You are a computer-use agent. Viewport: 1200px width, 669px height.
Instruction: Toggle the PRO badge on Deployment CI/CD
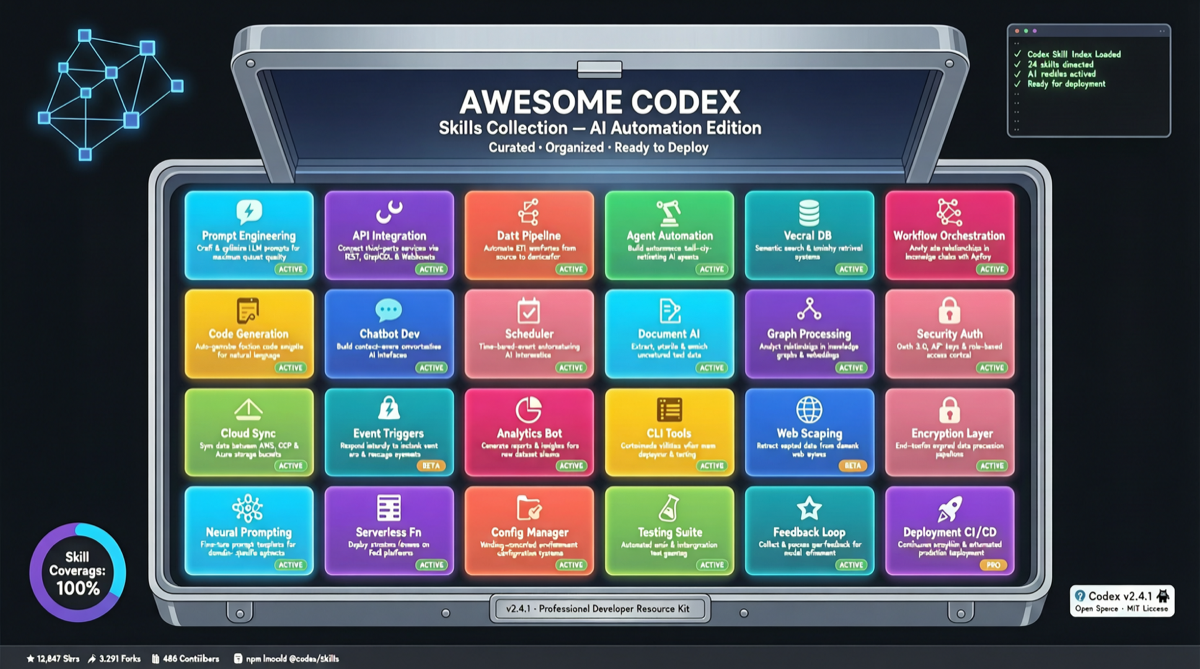tap(994, 564)
